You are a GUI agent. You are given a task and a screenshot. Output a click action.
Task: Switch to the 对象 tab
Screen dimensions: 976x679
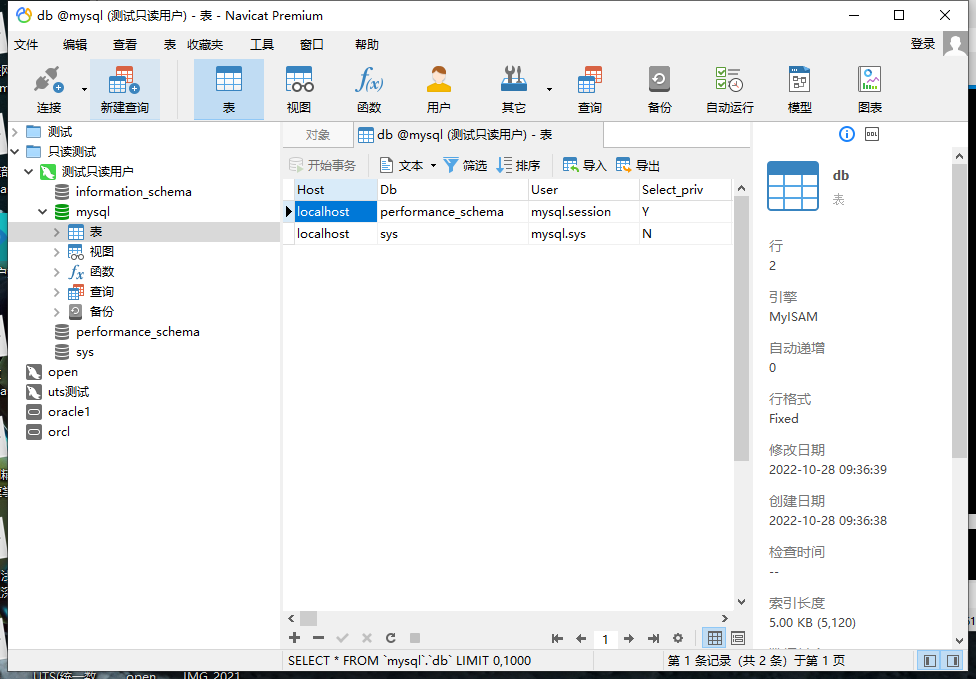(317, 135)
